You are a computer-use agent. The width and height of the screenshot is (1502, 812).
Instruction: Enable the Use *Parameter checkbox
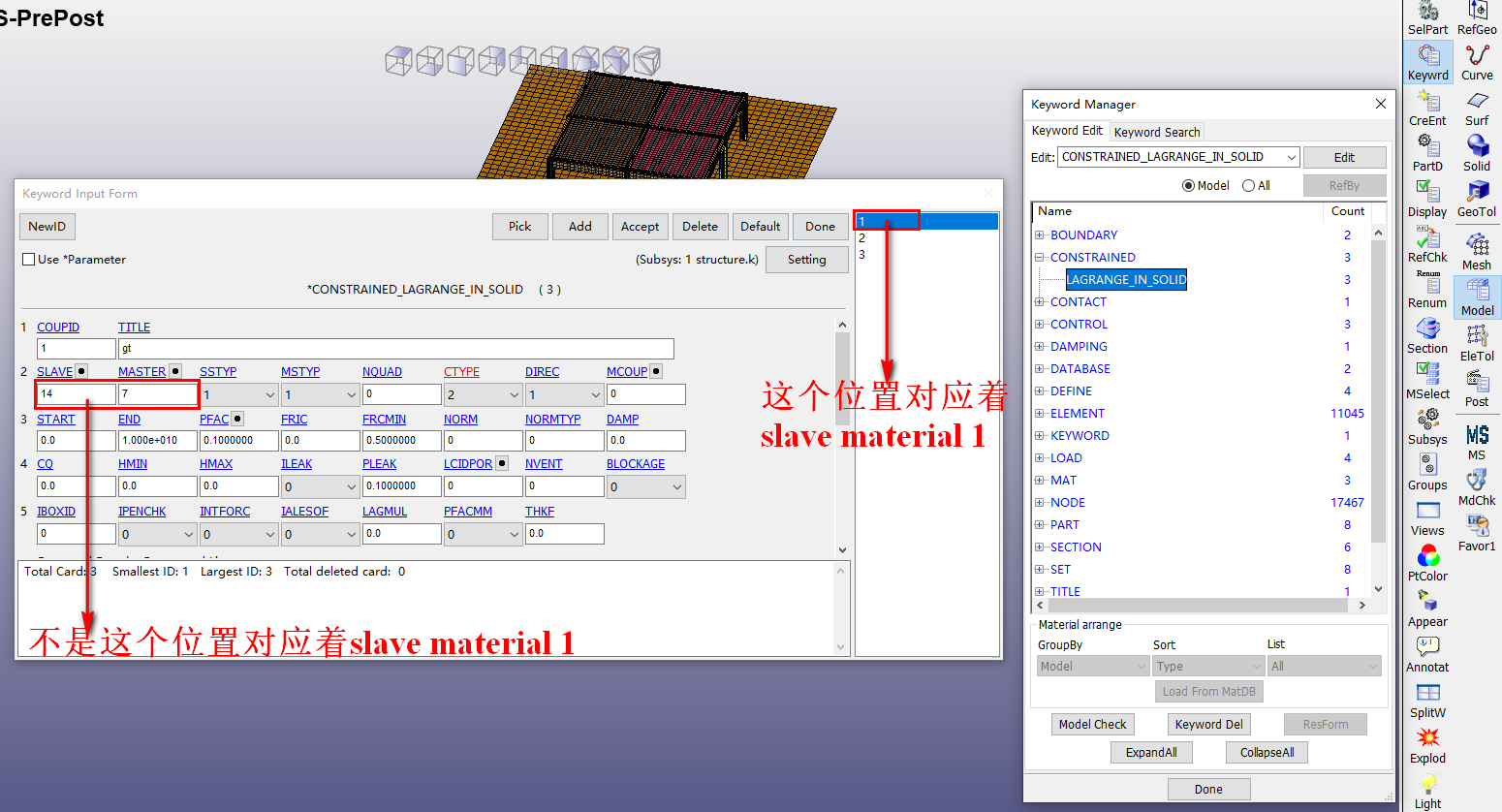pyautogui.click(x=26, y=259)
